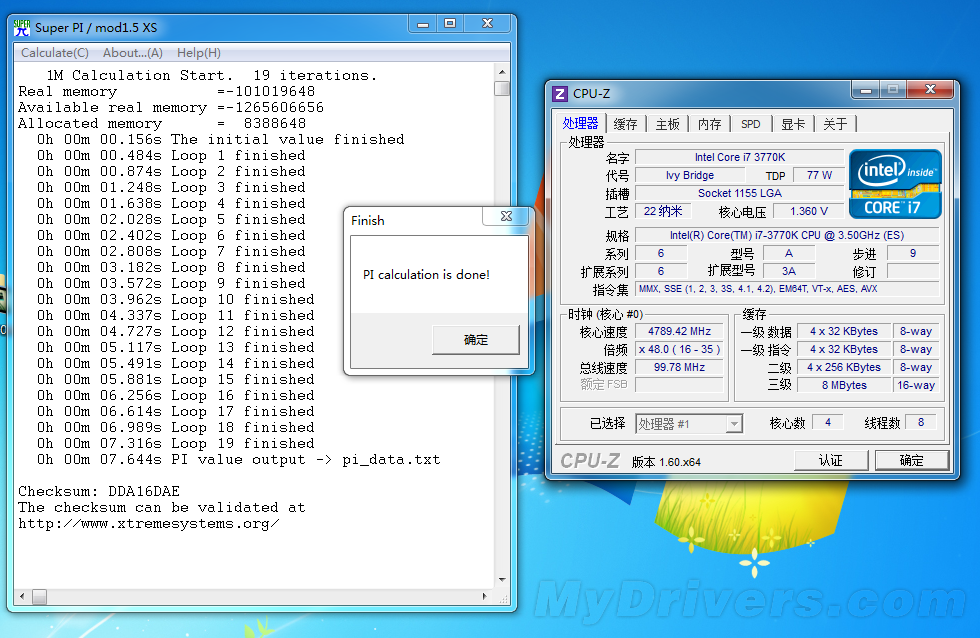Viewport: 980px width, 638px height.
Task: Click the Intel Core i7 logo
Action: click(895, 184)
